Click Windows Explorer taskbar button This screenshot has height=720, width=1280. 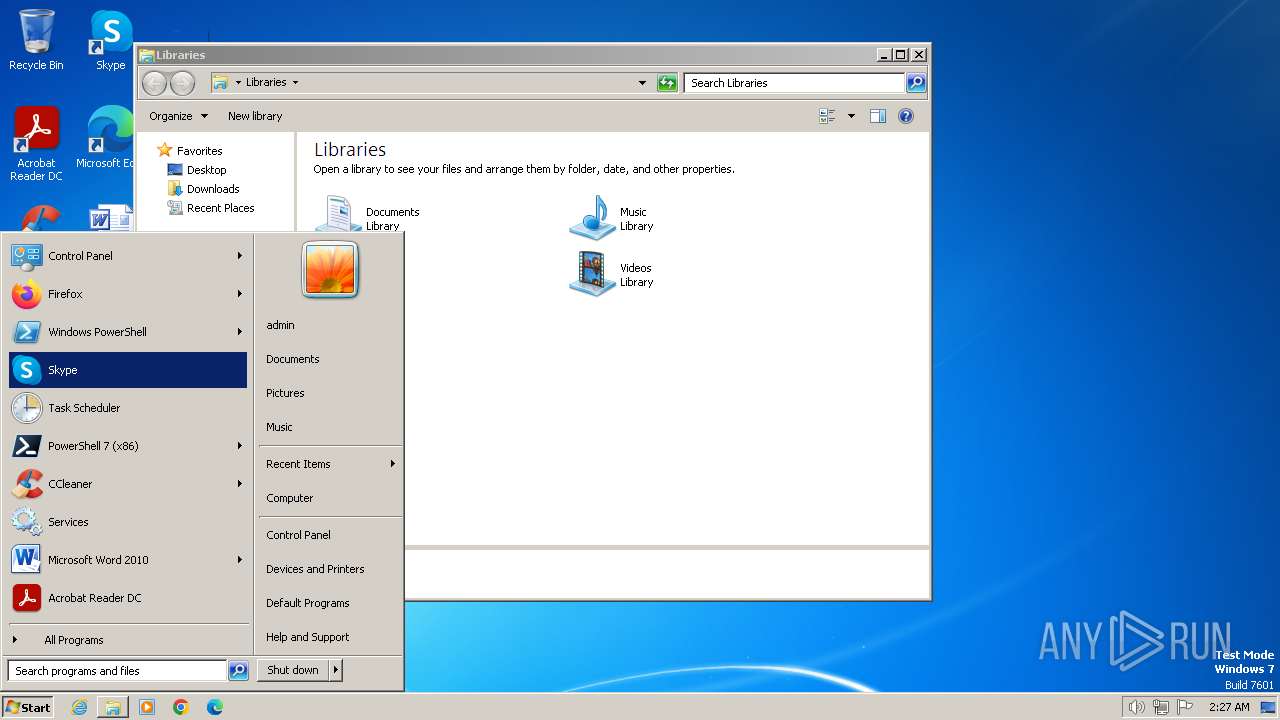[113, 707]
